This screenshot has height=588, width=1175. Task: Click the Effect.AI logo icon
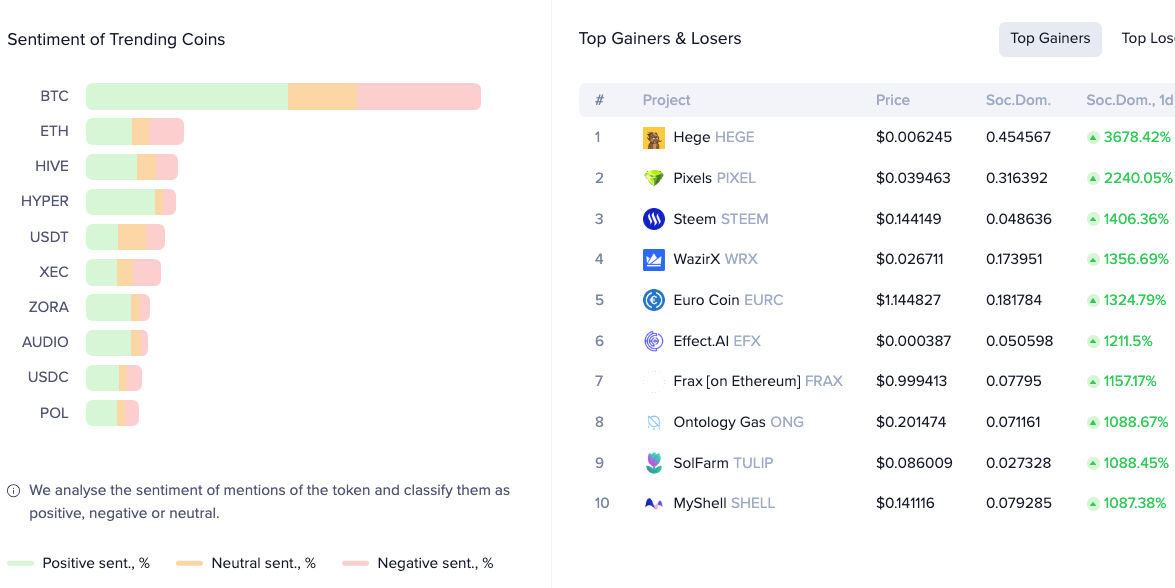[653, 341]
